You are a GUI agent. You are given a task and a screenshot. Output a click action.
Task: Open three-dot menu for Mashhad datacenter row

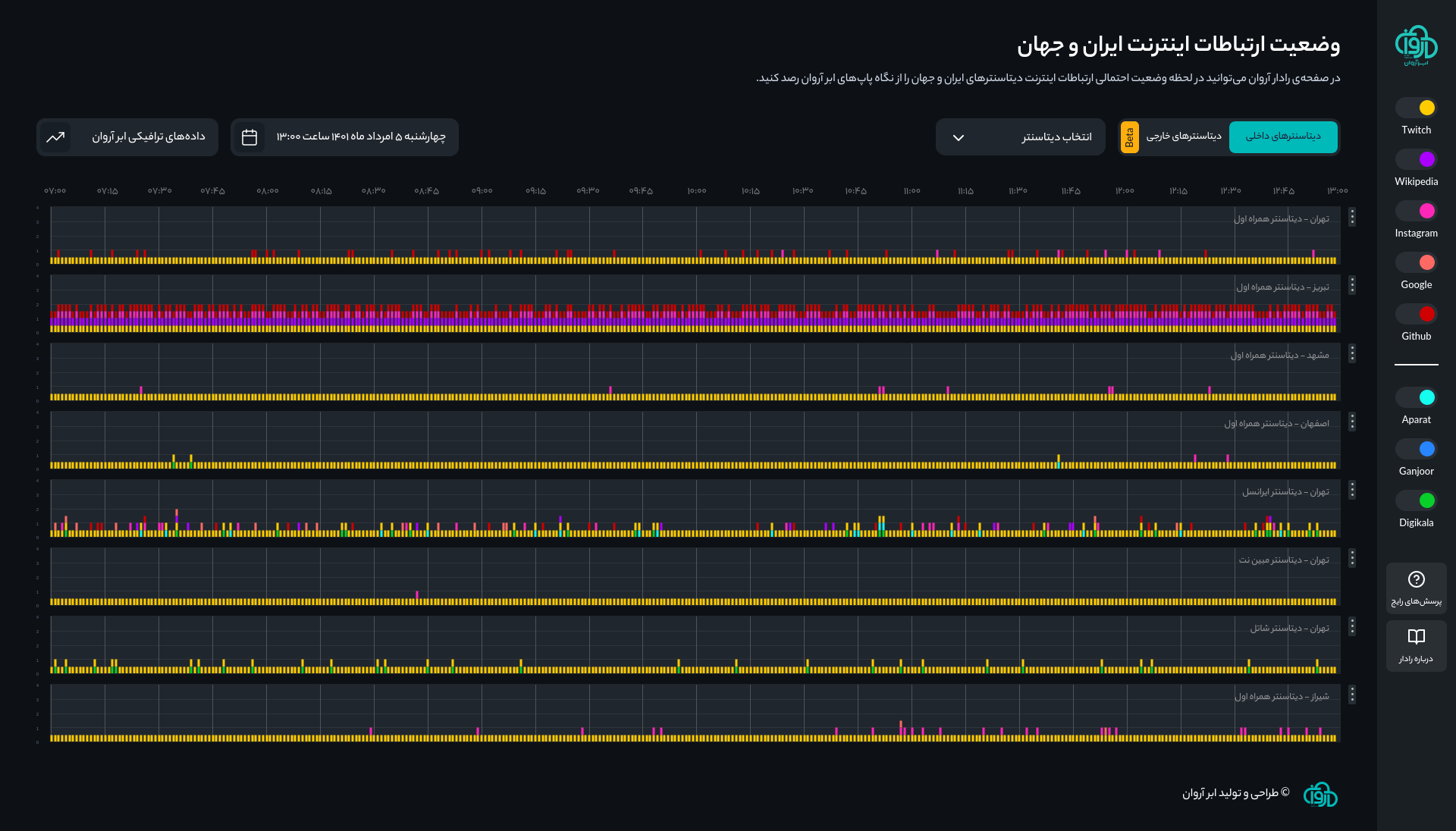coord(1352,354)
